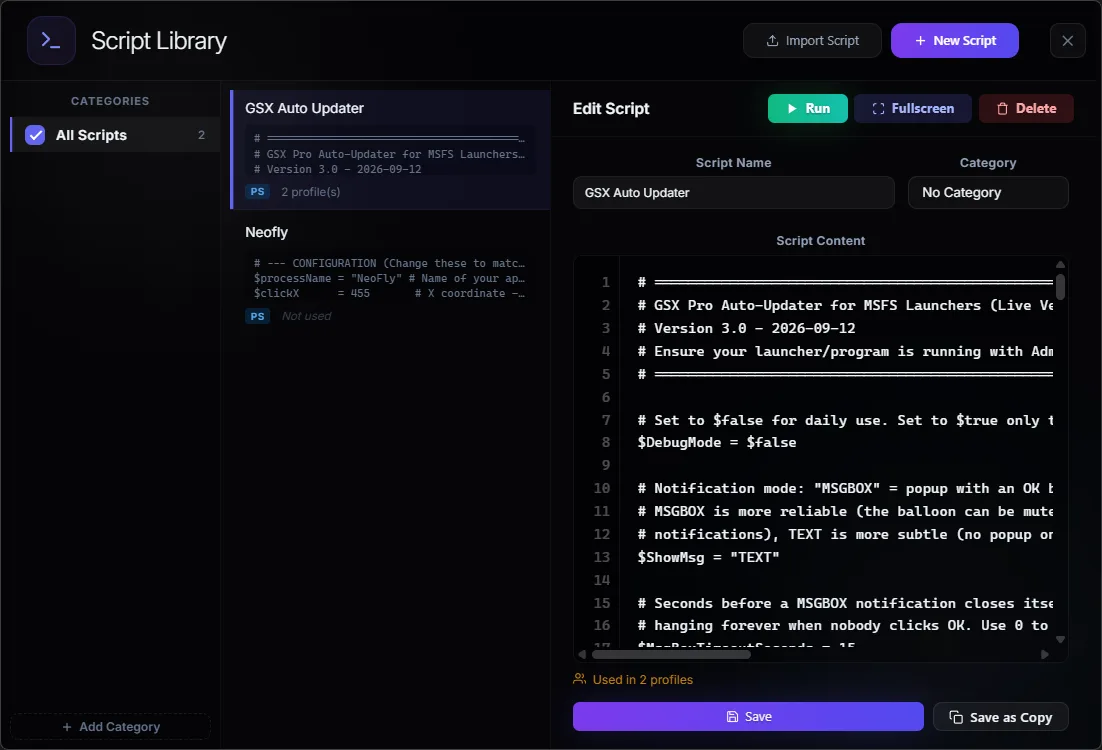Open the Neofly script entry
1102x750 pixels.
[x=390, y=274]
